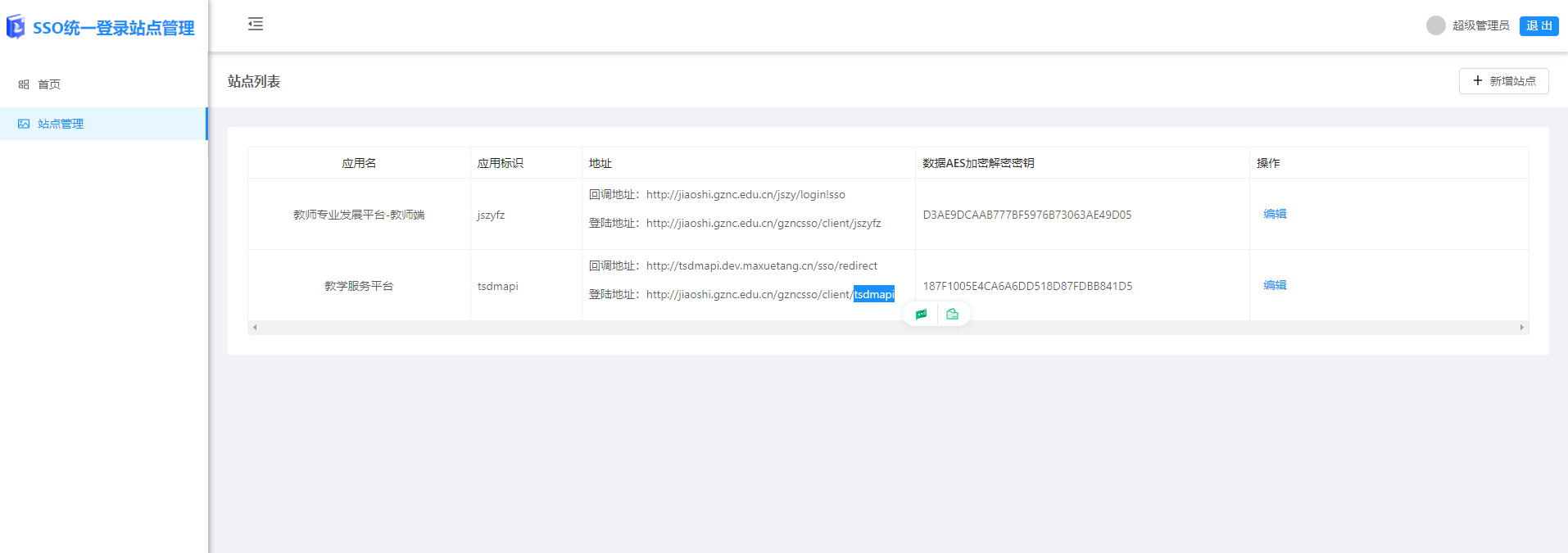Click table scrollbar right arrow
Image resolution: width=1568 pixels, height=553 pixels.
click(x=1521, y=328)
